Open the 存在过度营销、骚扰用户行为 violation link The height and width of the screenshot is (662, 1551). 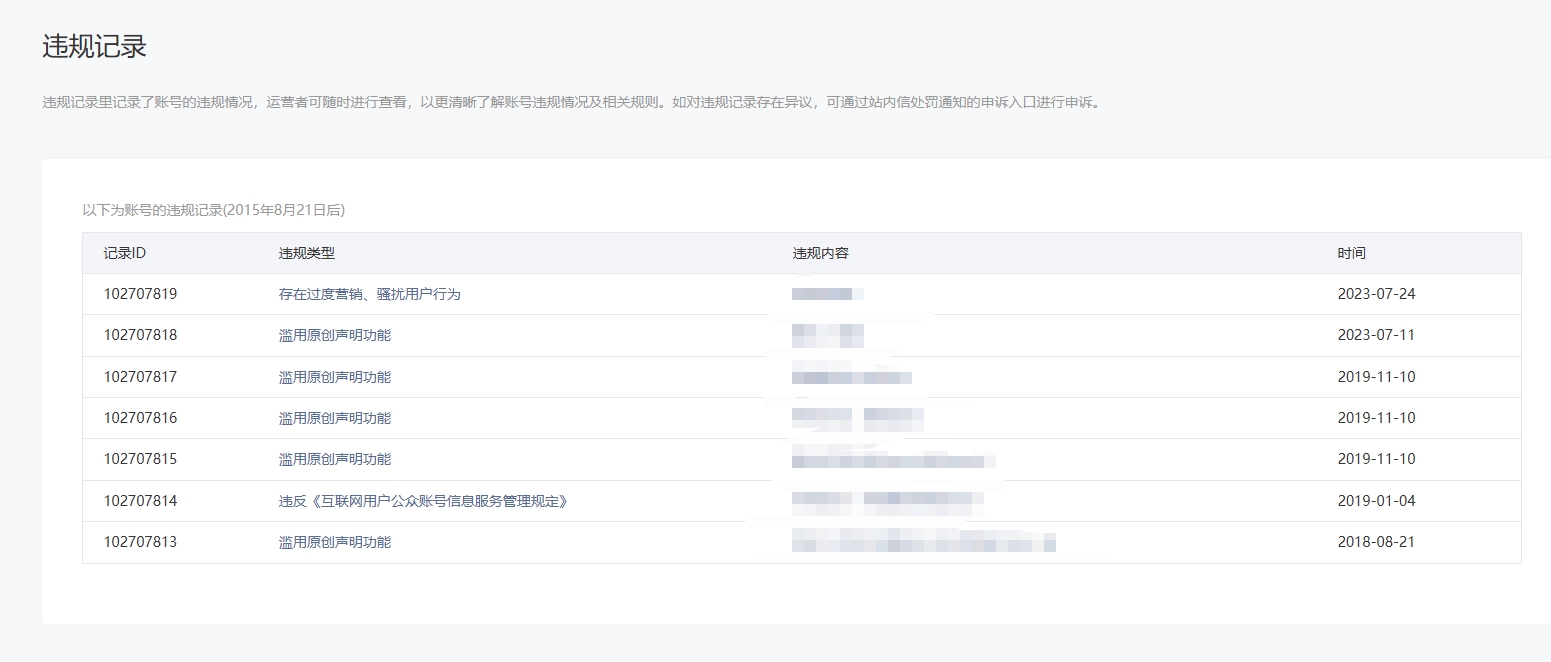coord(369,294)
